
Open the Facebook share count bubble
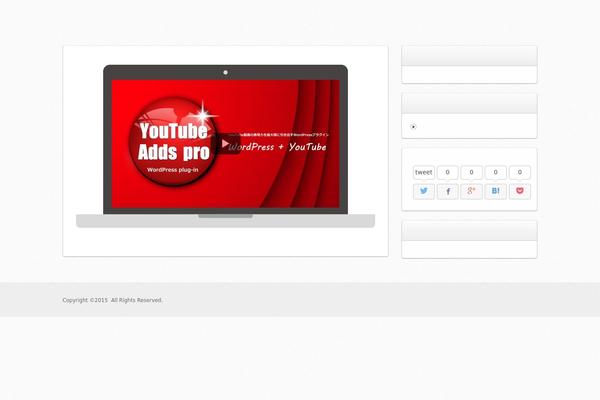click(x=448, y=172)
